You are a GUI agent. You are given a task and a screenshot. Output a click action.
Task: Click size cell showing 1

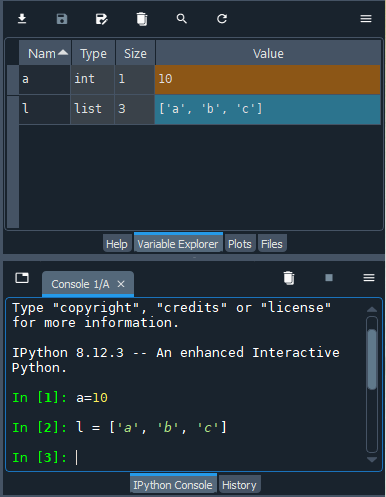135,79
